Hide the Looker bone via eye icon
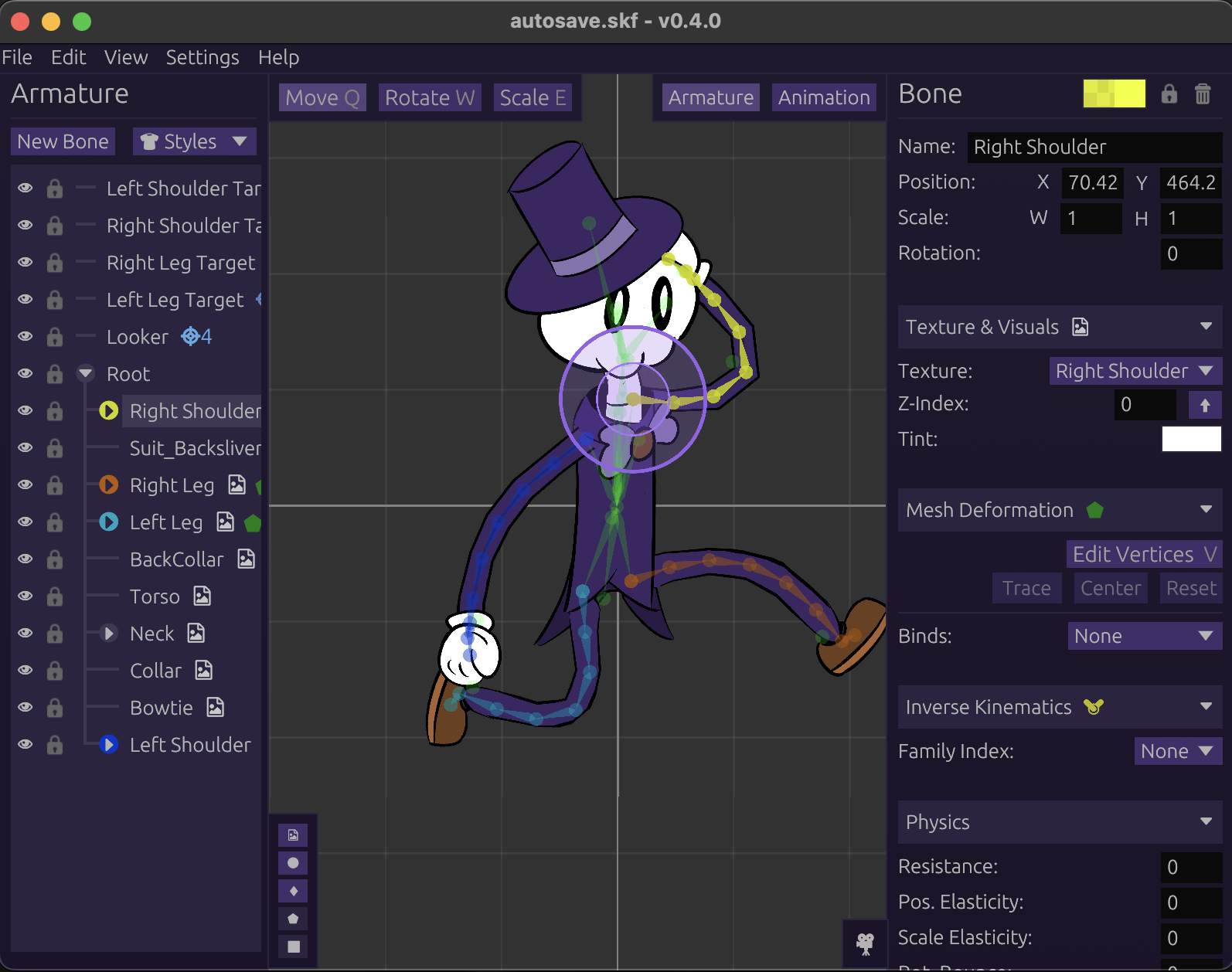The width and height of the screenshot is (1232, 972). coord(26,337)
